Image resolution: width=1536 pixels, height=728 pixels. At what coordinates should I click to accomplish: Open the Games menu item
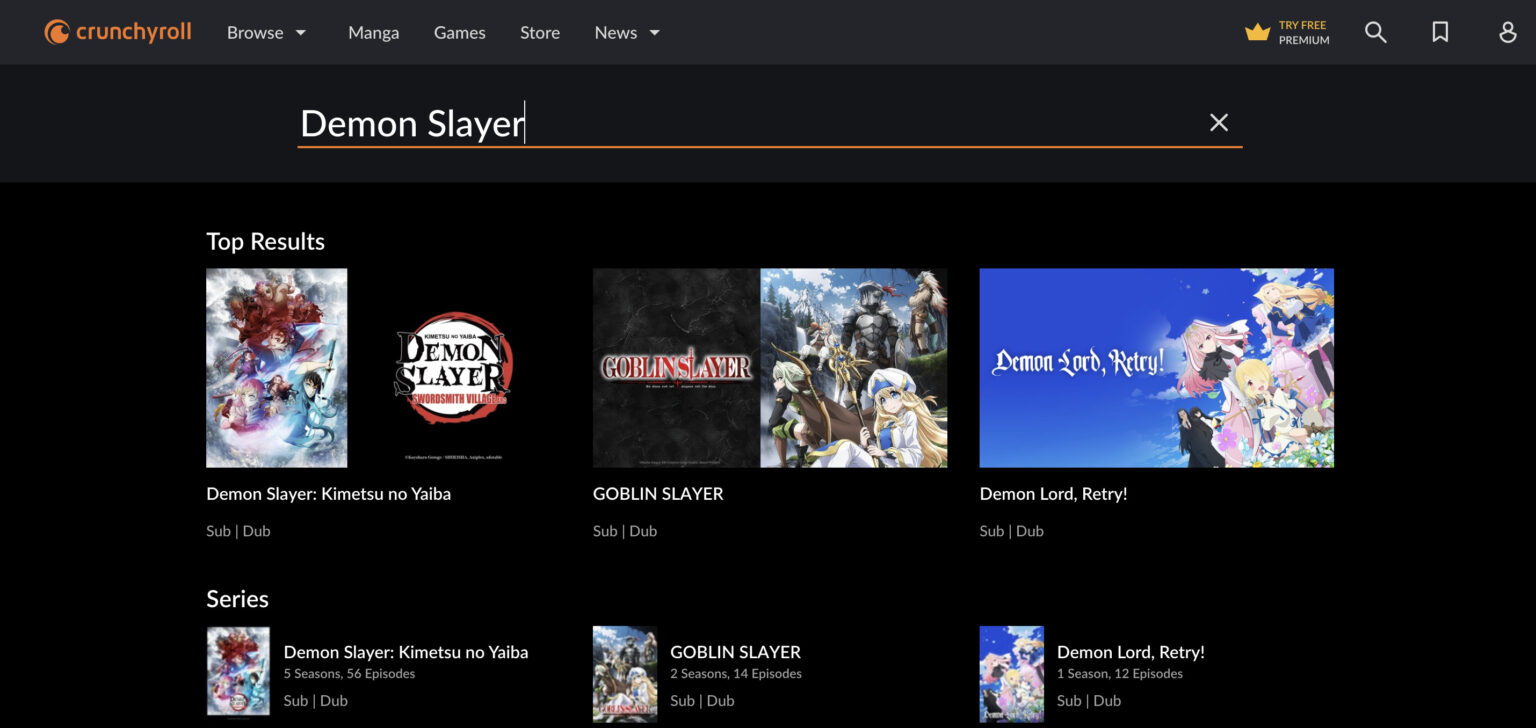click(459, 32)
